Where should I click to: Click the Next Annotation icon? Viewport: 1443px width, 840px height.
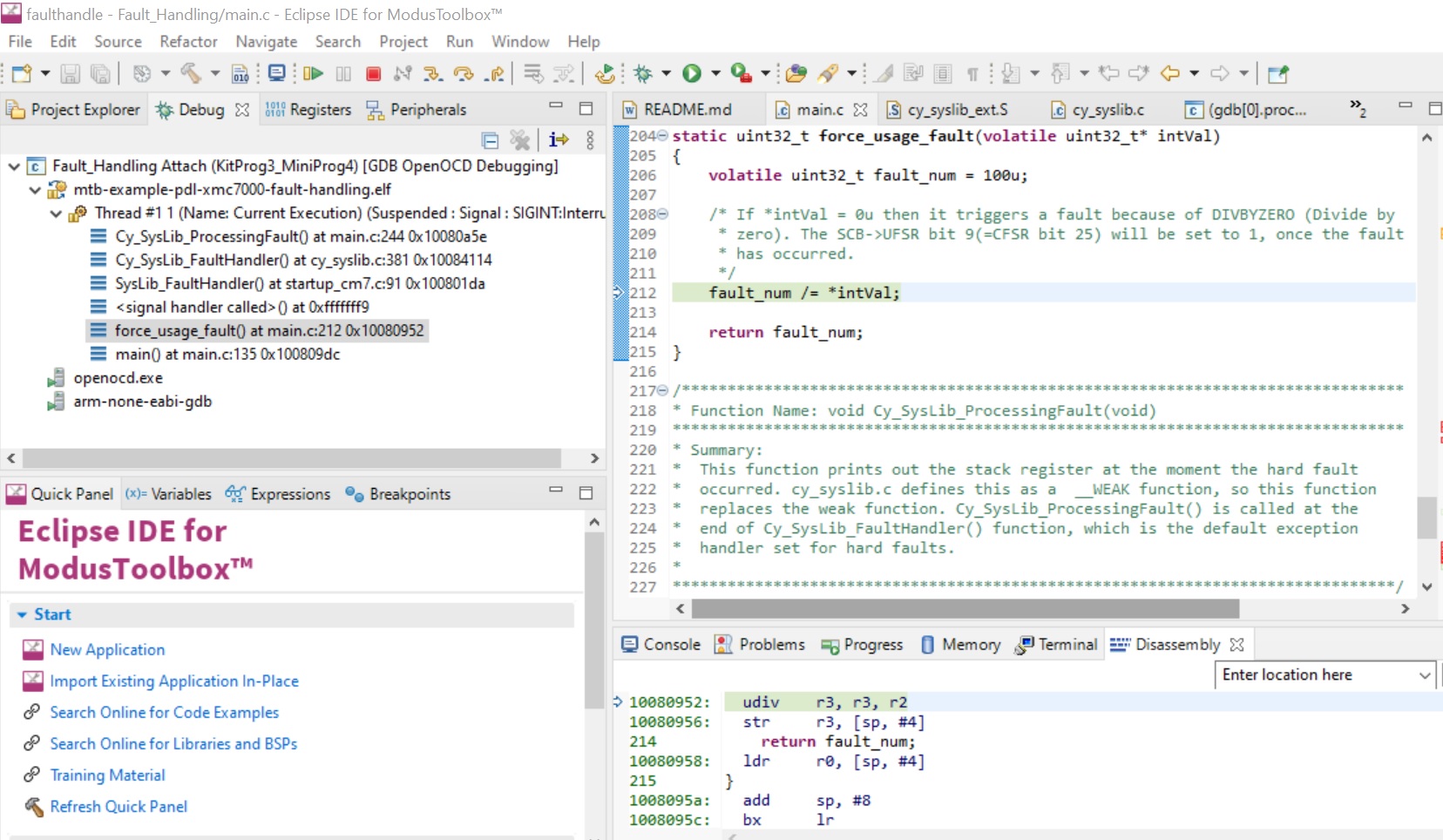pyautogui.click(x=1011, y=74)
